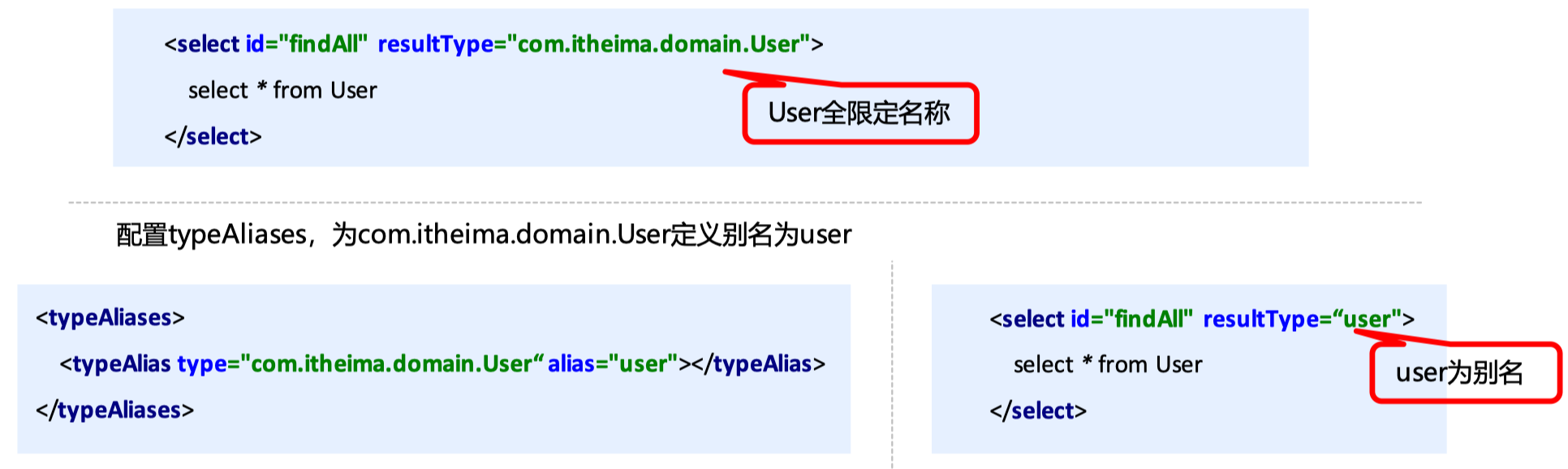Click the red "user为别名" callout box
The height and width of the screenshot is (469, 1568).
pyautogui.click(x=1463, y=373)
